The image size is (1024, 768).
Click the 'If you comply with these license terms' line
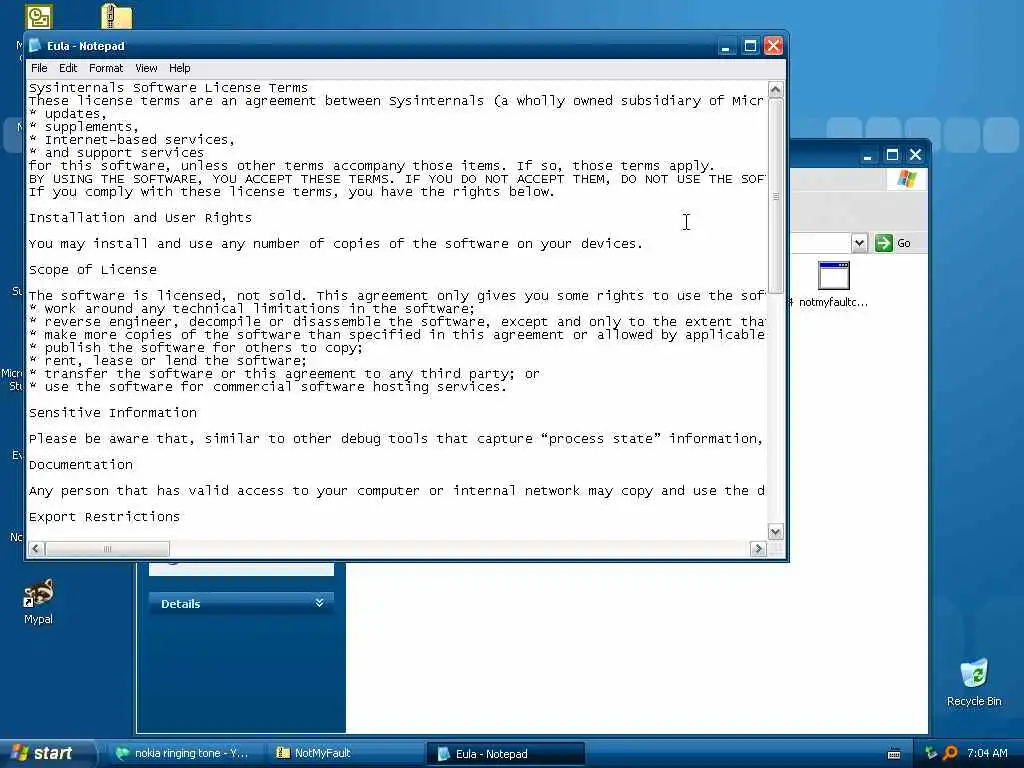291,192
